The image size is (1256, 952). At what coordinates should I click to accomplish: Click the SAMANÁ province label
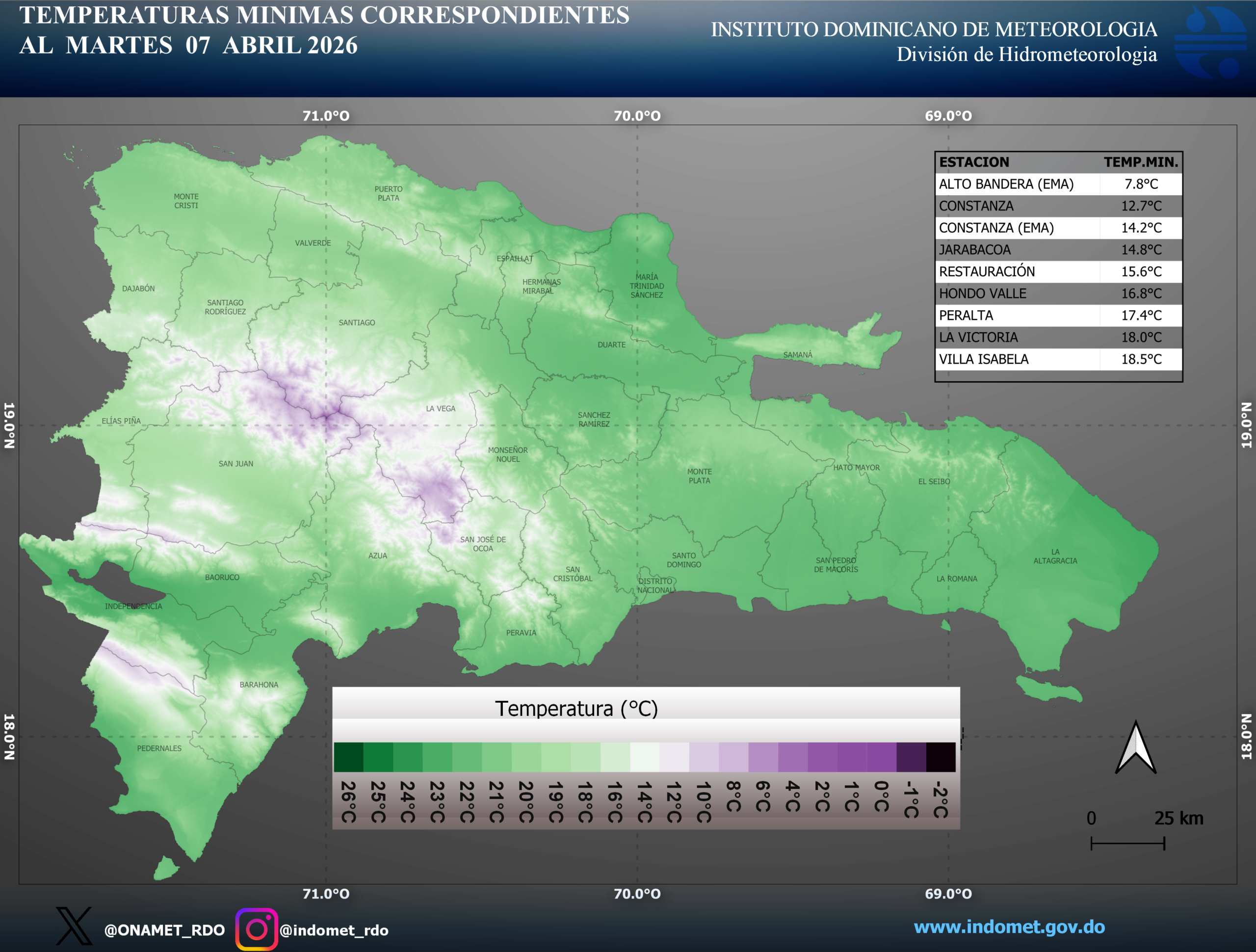(797, 355)
